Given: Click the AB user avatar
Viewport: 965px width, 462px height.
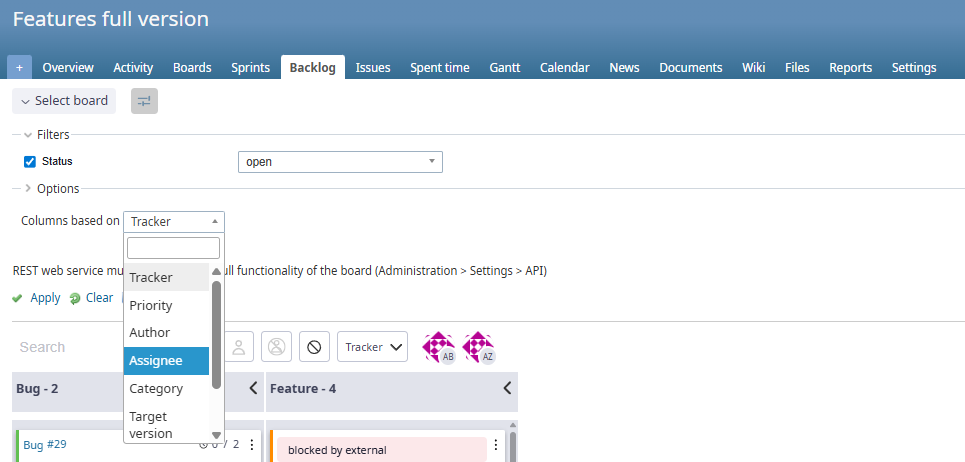Looking at the screenshot, I should (439, 347).
